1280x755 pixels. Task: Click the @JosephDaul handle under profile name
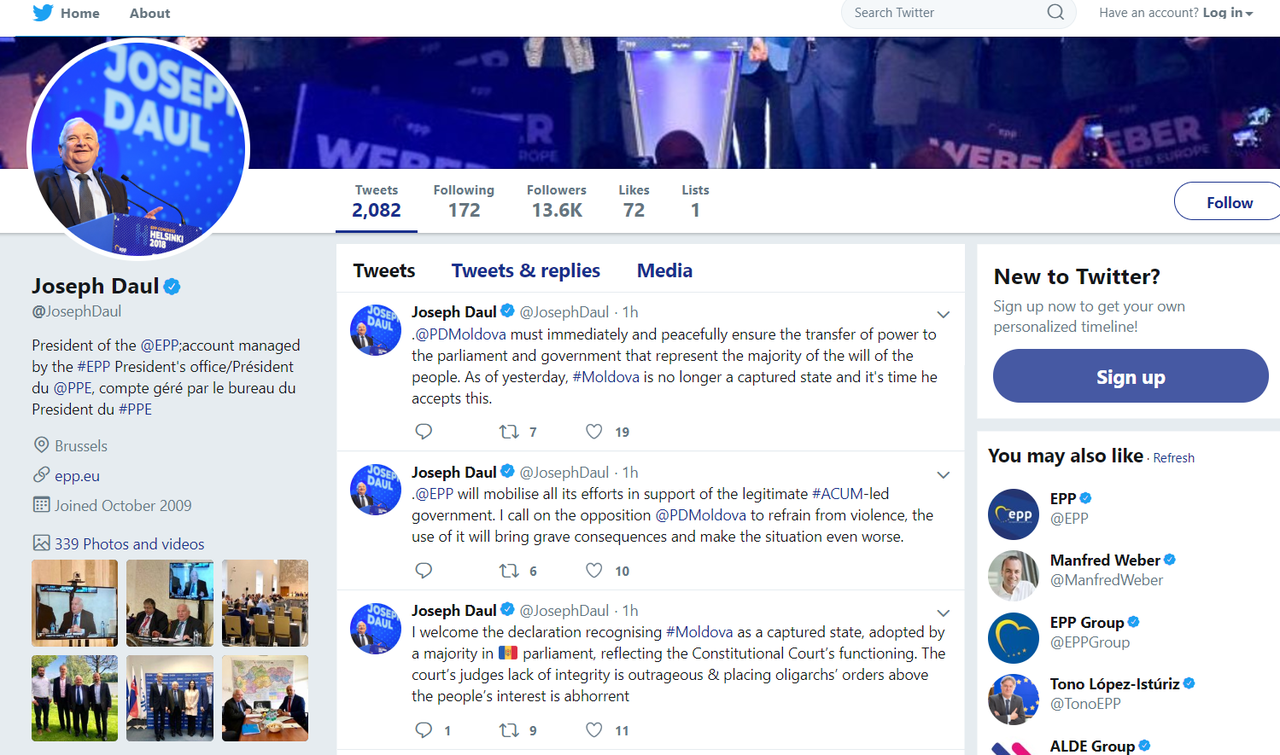[77, 311]
